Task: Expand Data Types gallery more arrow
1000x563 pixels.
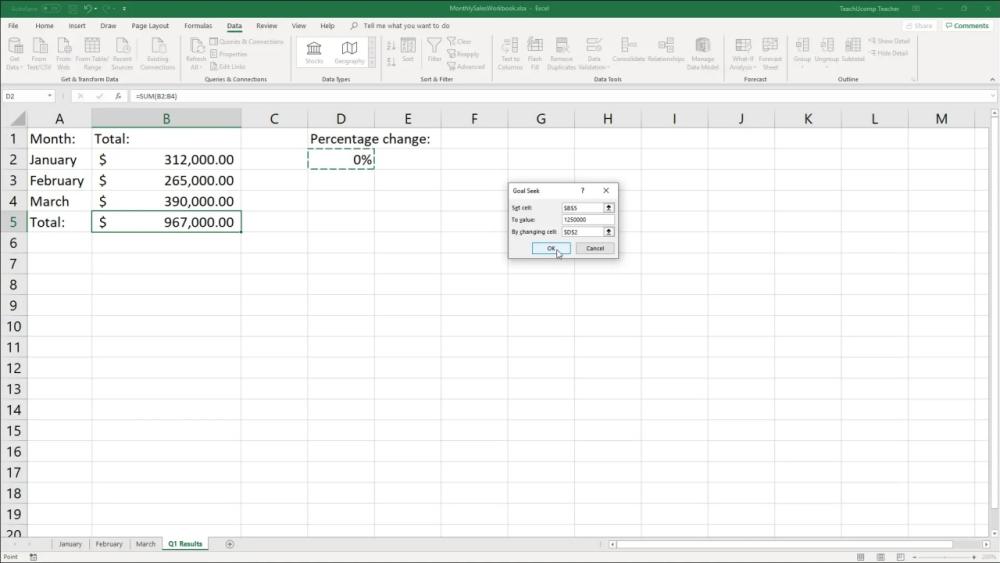Action: coord(372,62)
